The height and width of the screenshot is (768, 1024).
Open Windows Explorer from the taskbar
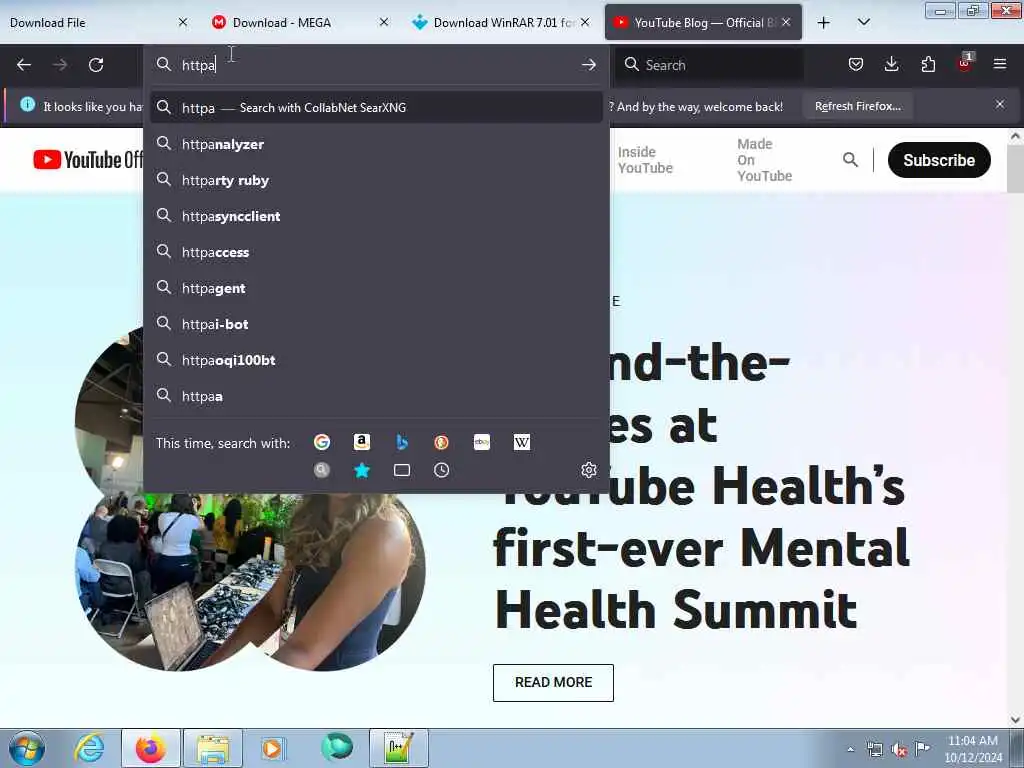point(213,748)
